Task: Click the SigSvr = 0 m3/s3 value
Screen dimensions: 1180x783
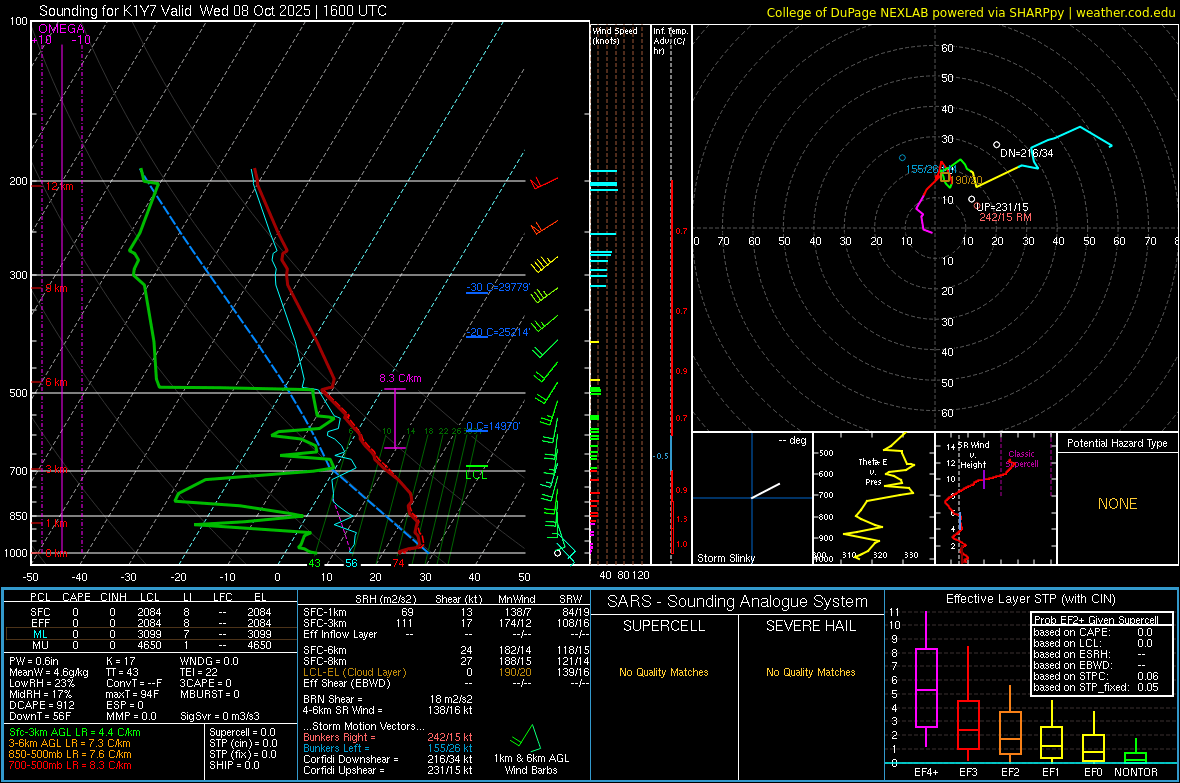Action: point(220,717)
